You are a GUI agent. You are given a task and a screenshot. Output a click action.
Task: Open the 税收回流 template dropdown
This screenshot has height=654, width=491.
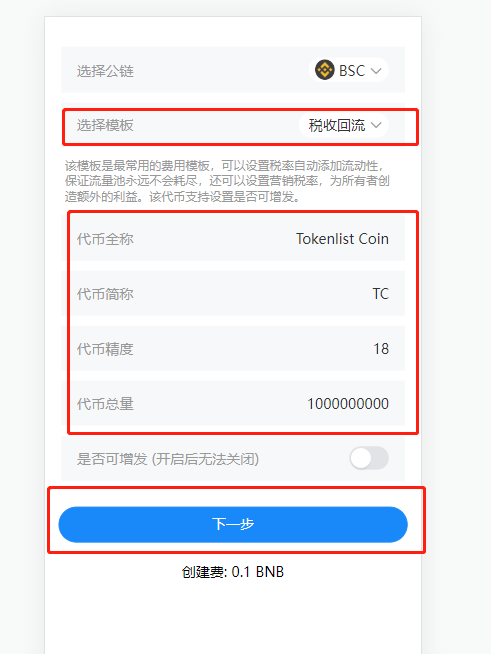tap(344, 125)
